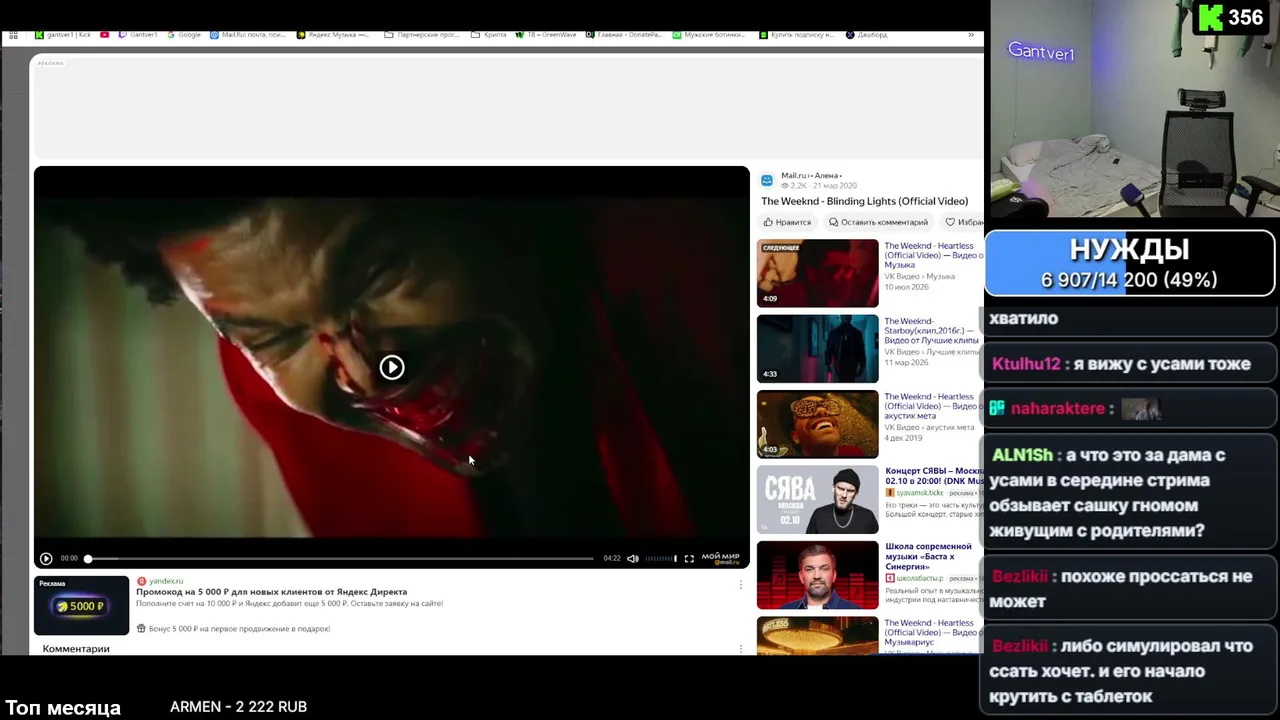
Task: Open the Концерт СЯВЫ — Москва link
Action: pos(934,476)
